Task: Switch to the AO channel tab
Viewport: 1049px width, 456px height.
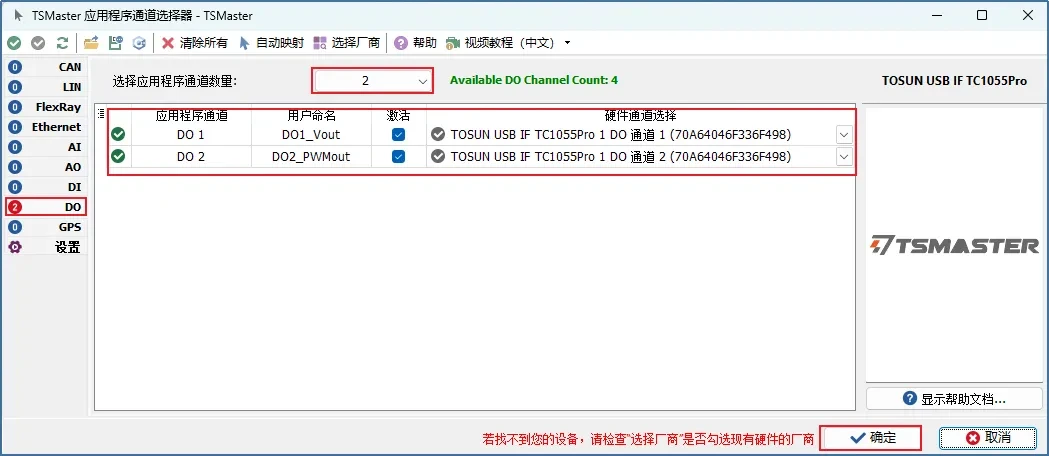Action: [x=45, y=167]
